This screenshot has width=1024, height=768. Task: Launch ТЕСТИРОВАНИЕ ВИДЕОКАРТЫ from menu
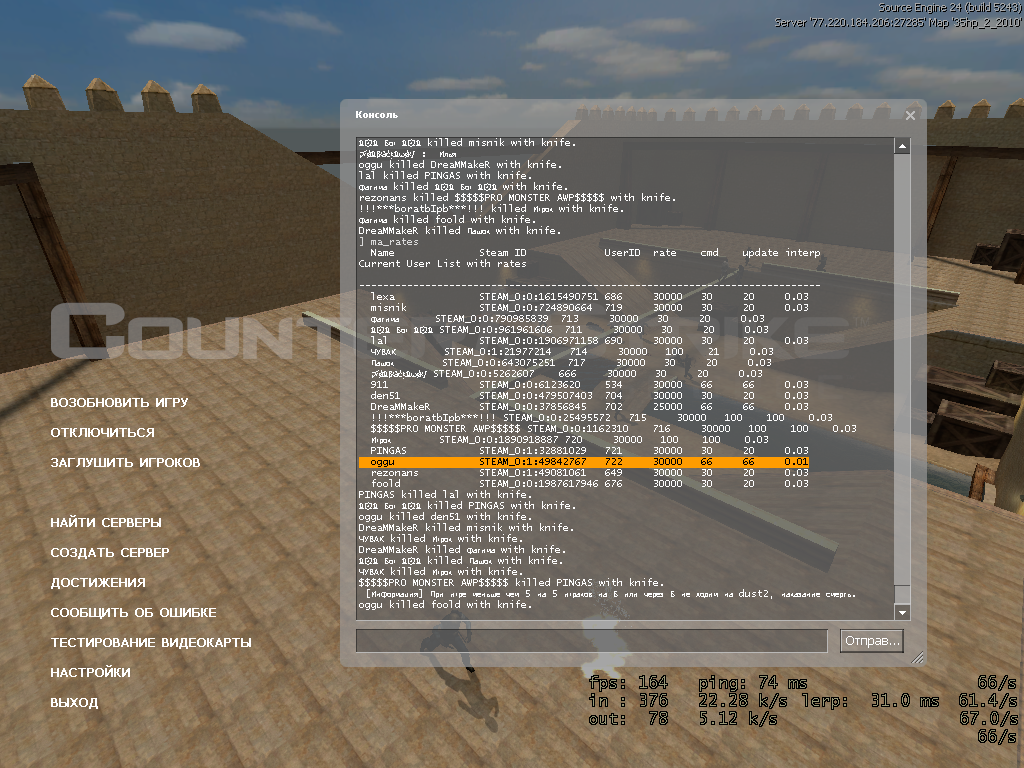coord(151,643)
